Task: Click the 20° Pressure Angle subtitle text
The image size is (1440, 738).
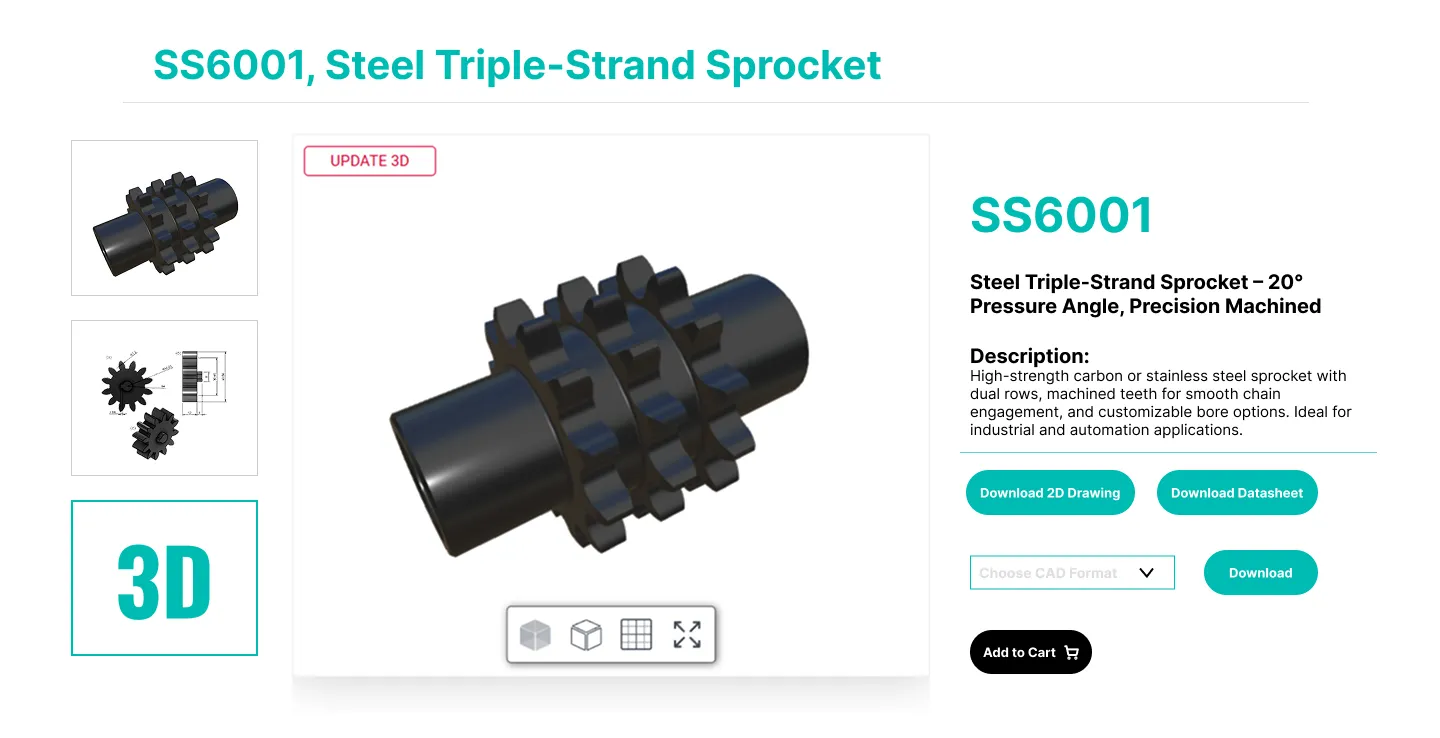Action: tap(1145, 294)
